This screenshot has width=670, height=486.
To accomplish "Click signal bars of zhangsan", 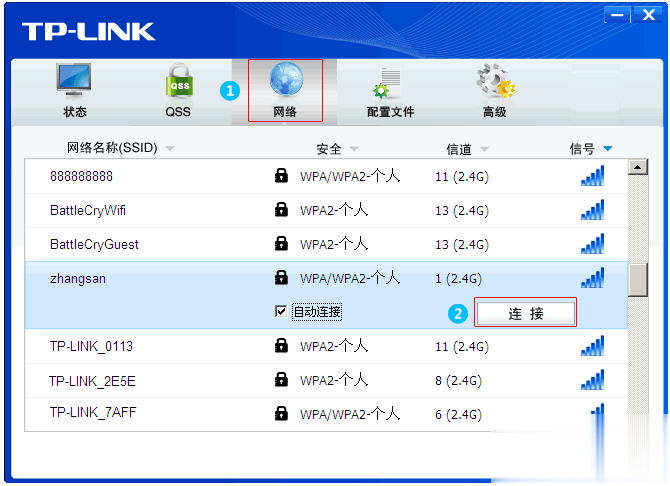I will click(593, 277).
